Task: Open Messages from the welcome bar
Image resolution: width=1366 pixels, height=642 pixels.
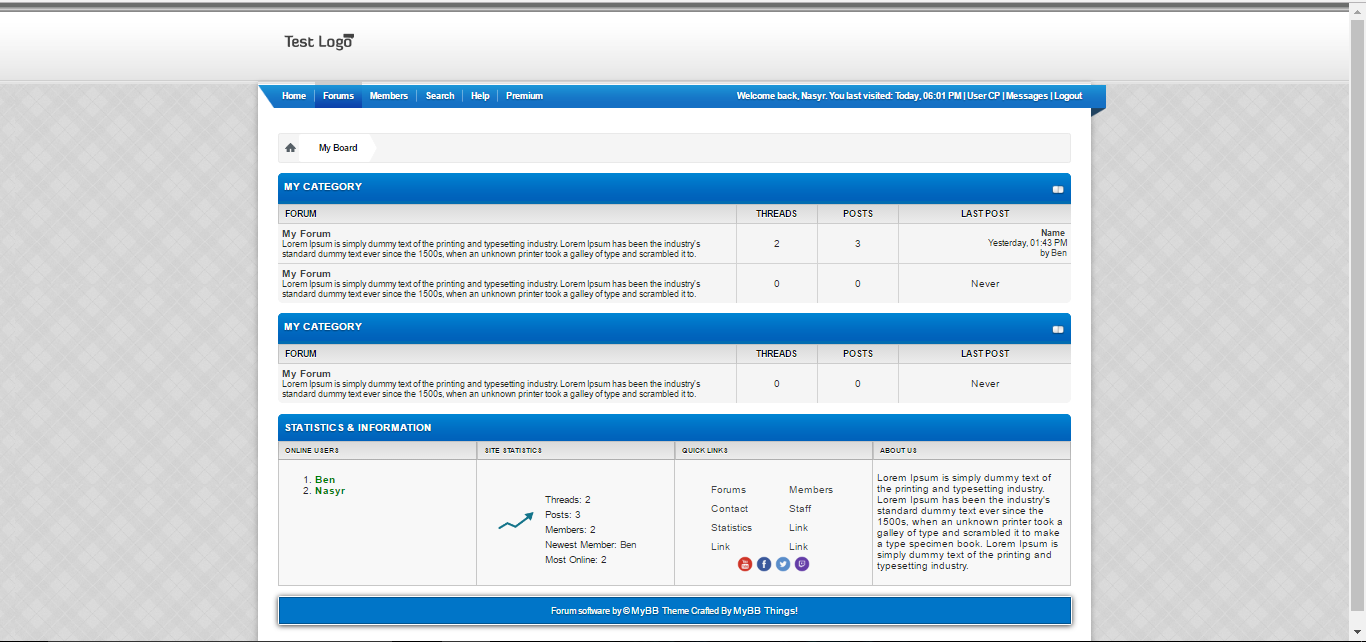Action: tap(1026, 96)
